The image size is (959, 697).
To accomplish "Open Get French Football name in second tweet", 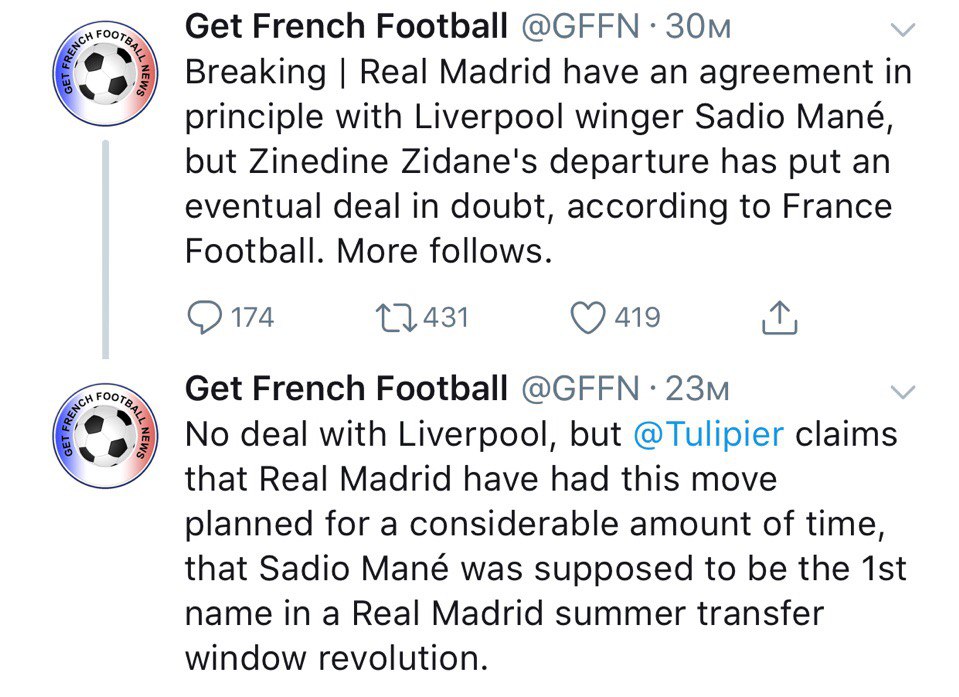I will pos(346,389).
